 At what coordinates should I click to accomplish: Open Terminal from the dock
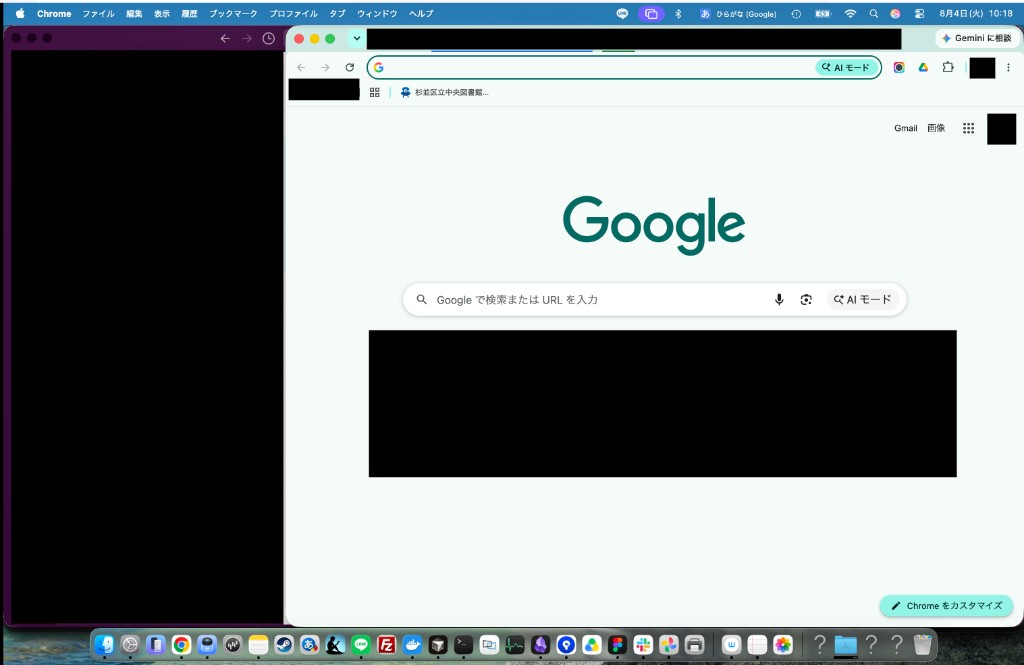(x=464, y=645)
